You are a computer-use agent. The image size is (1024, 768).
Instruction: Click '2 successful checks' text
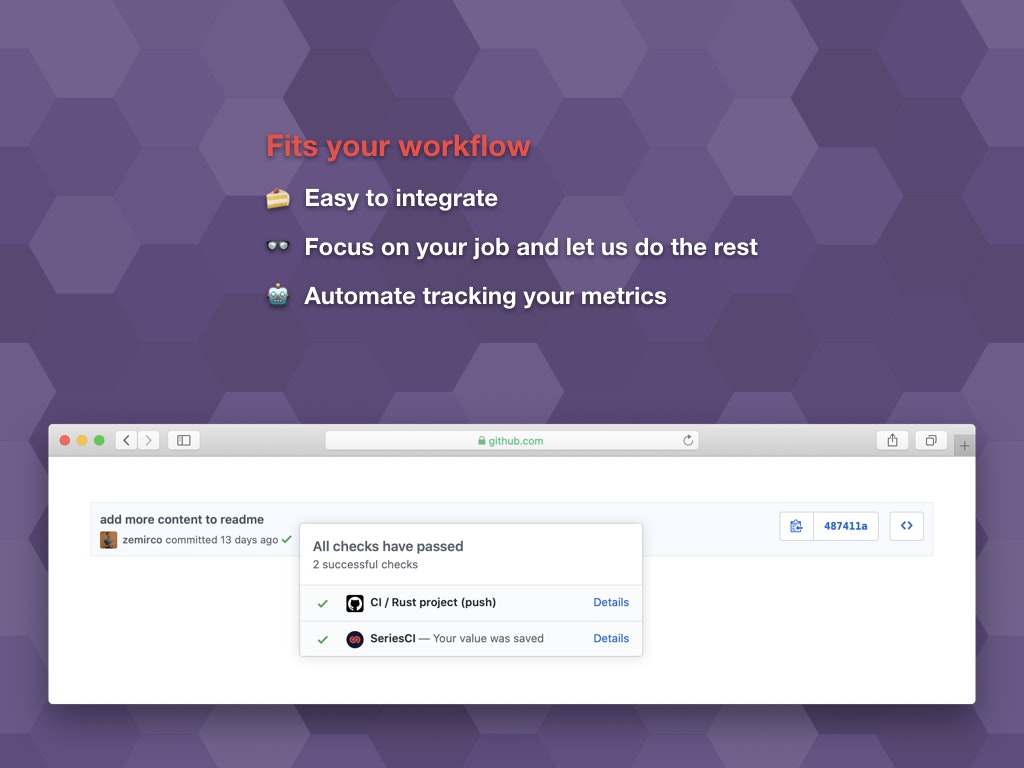coord(365,564)
